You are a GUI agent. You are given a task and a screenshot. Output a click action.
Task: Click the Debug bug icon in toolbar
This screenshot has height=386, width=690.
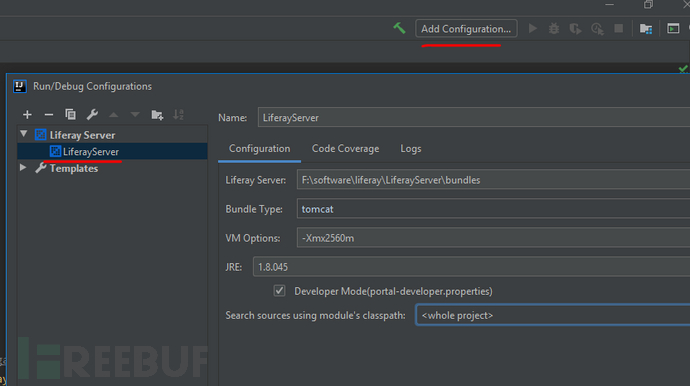coord(554,29)
